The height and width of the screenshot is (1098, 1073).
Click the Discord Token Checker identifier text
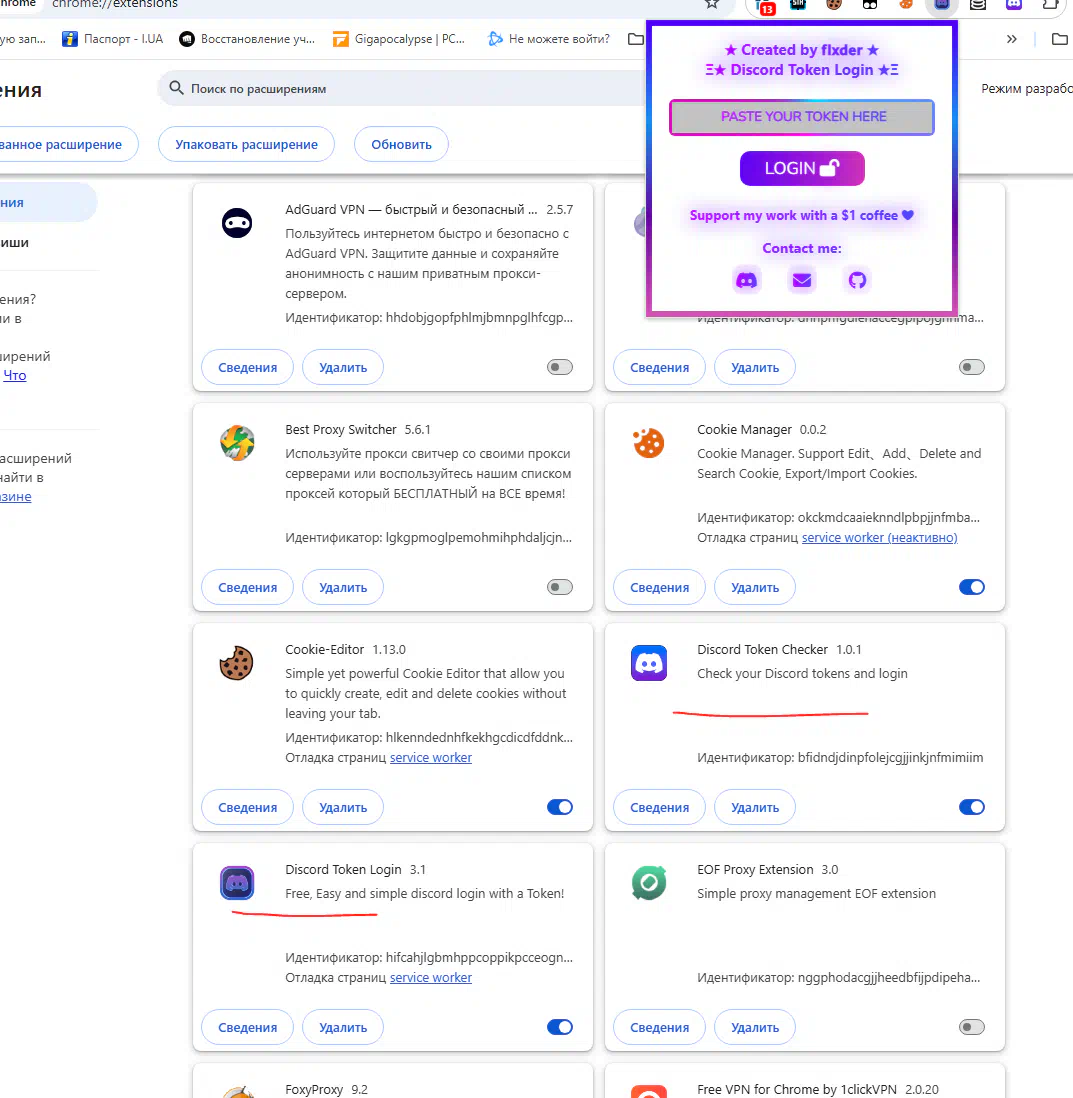pyautogui.click(x=840, y=757)
